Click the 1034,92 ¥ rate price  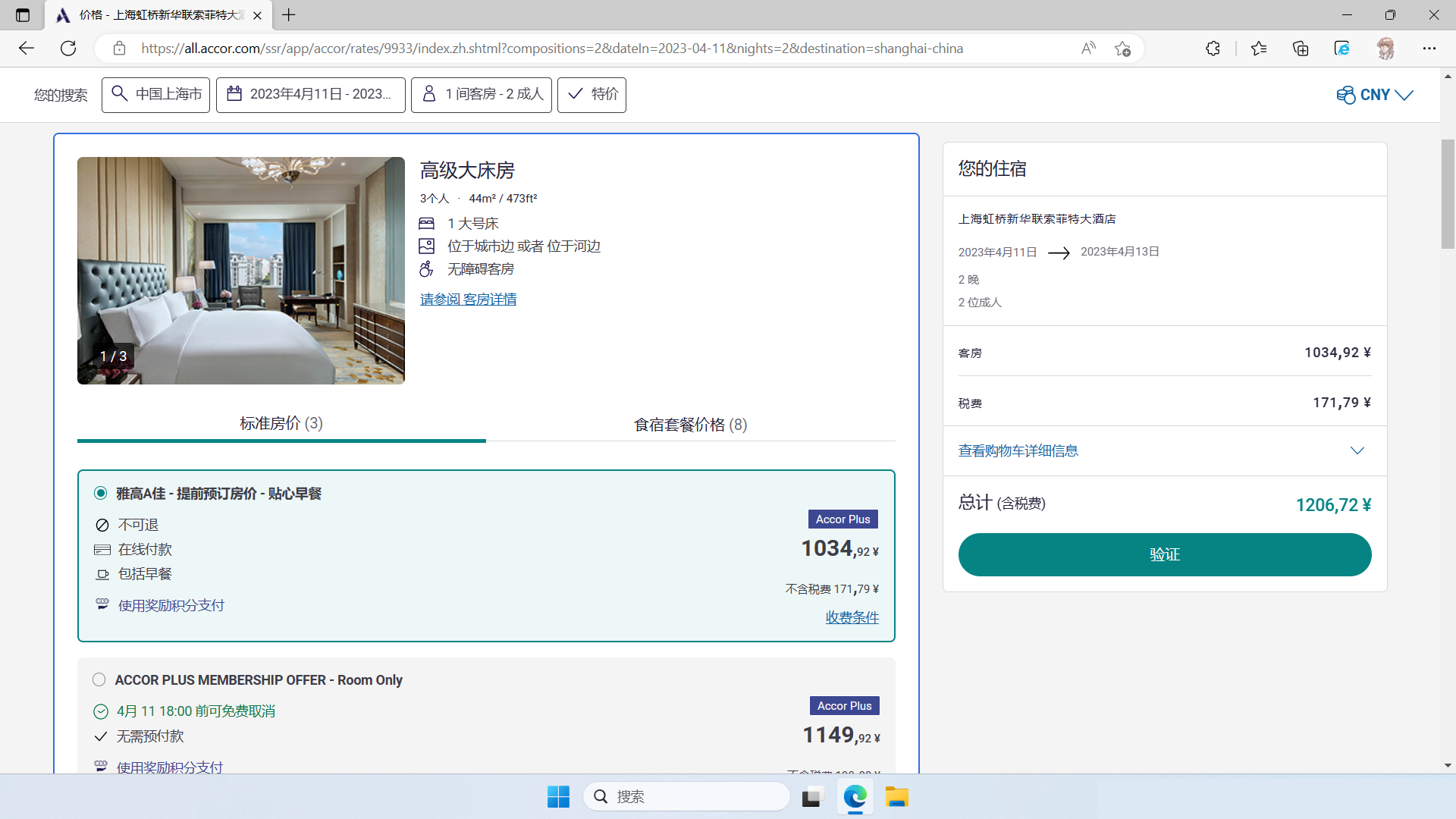[840, 549]
